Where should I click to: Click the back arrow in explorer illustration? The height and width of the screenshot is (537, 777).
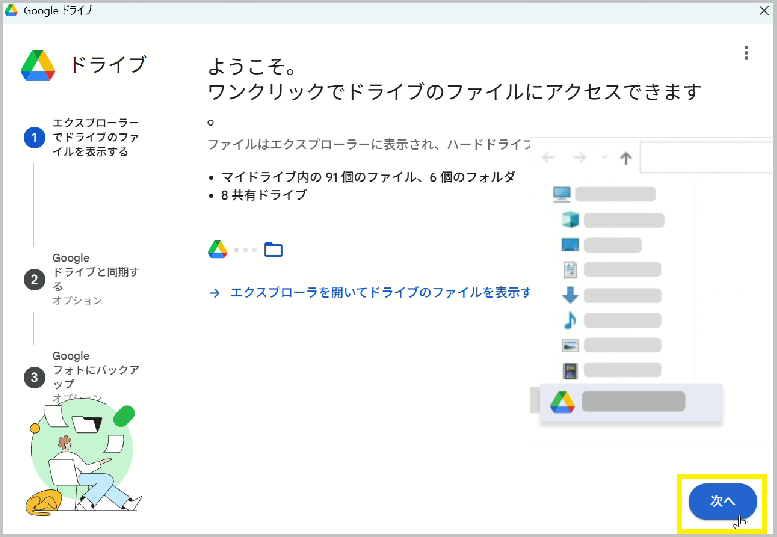point(548,158)
